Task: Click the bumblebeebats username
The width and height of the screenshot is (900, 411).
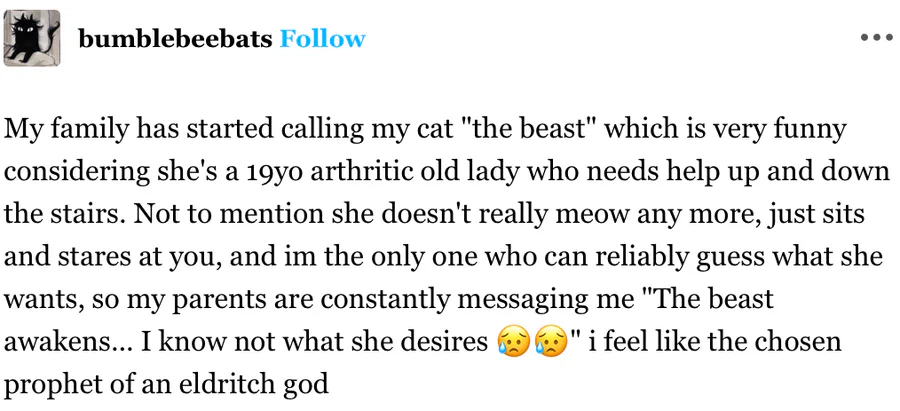Action: pos(176,39)
